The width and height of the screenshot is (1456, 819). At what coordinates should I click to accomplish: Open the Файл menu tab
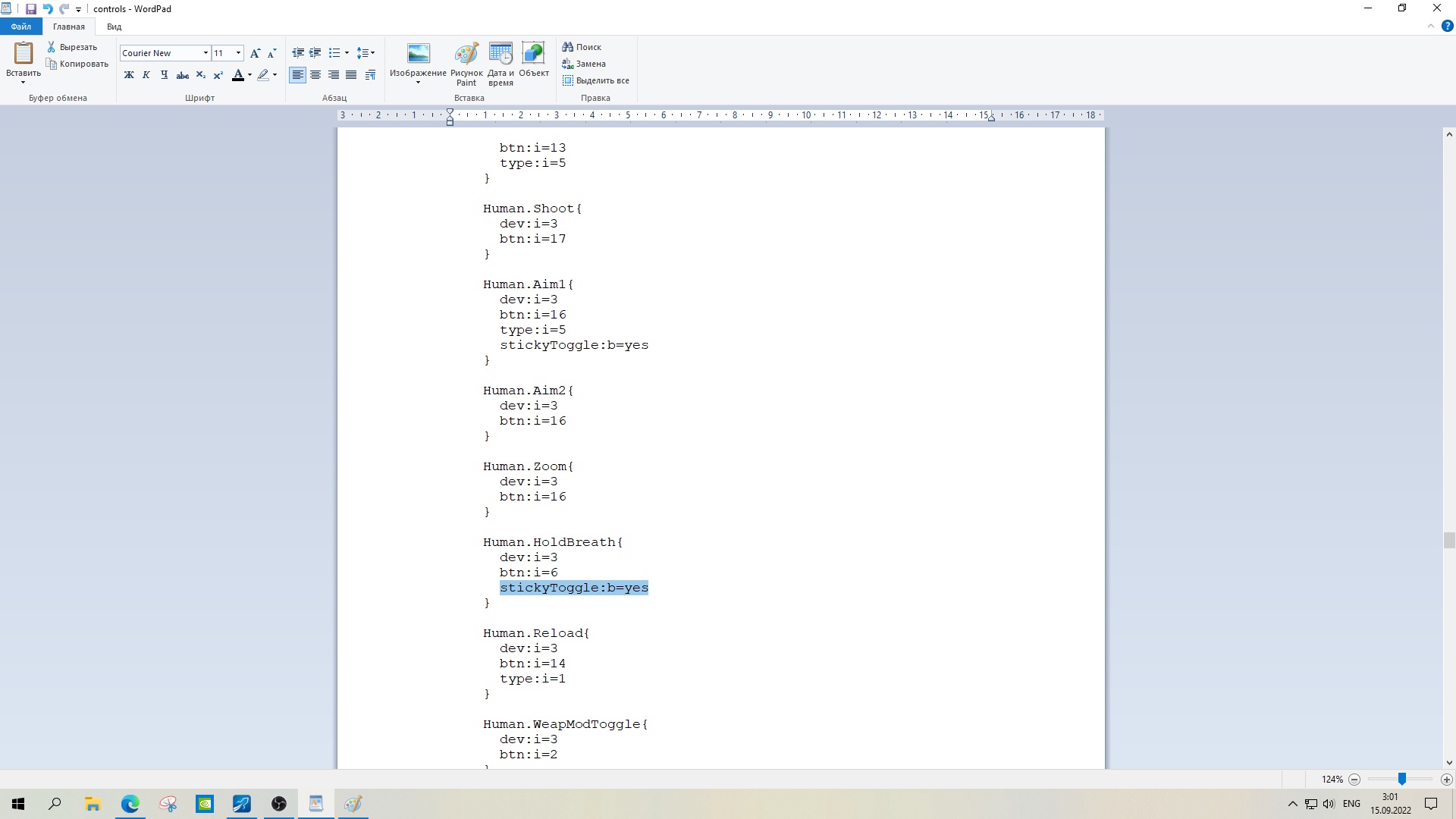click(20, 27)
